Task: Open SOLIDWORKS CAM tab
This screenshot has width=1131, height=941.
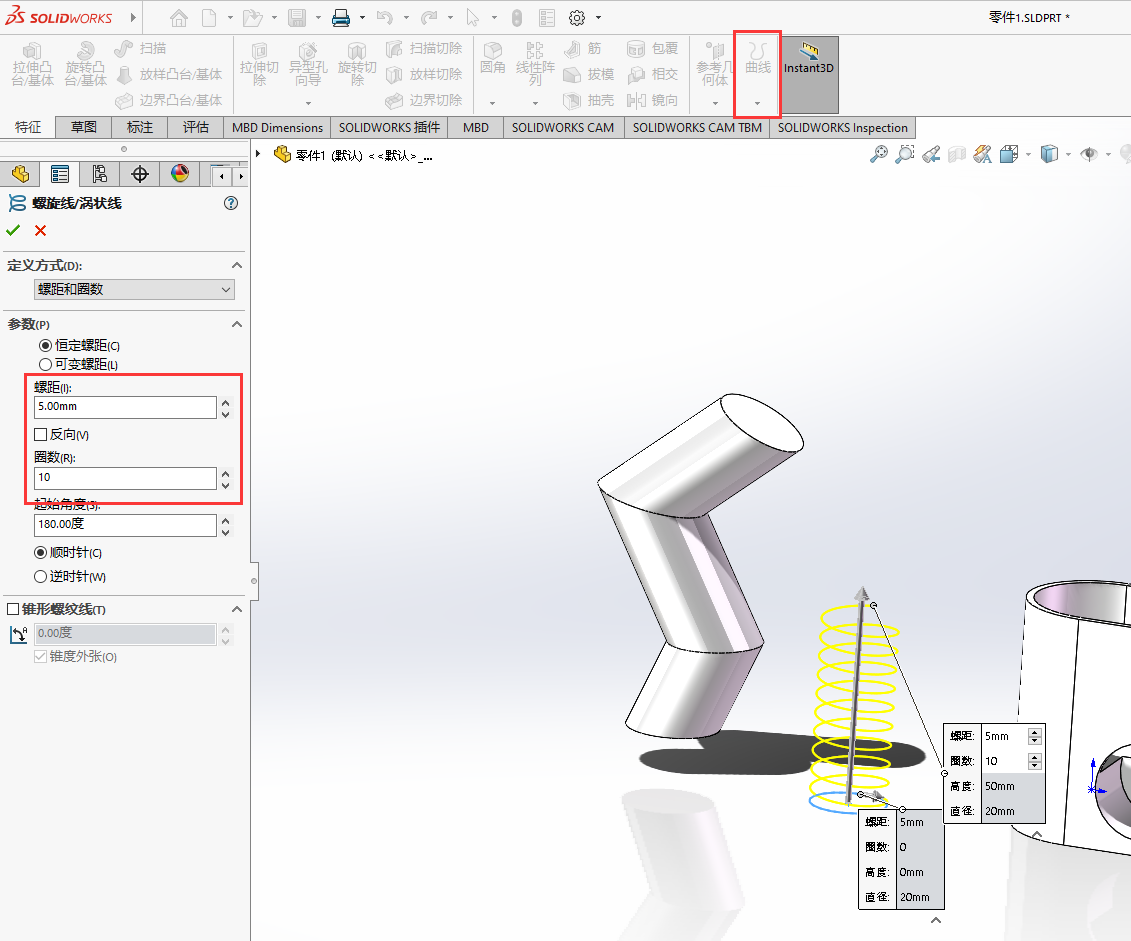Action: coord(563,128)
